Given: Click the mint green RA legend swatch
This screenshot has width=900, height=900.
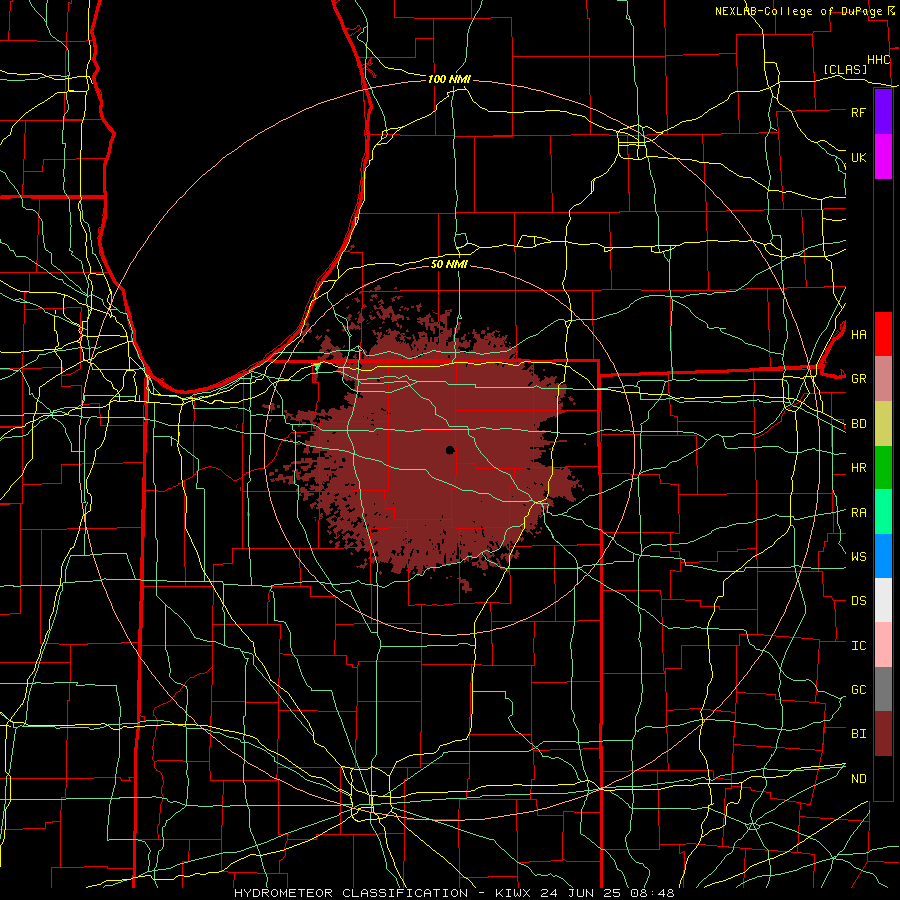Looking at the screenshot, I should [883, 512].
